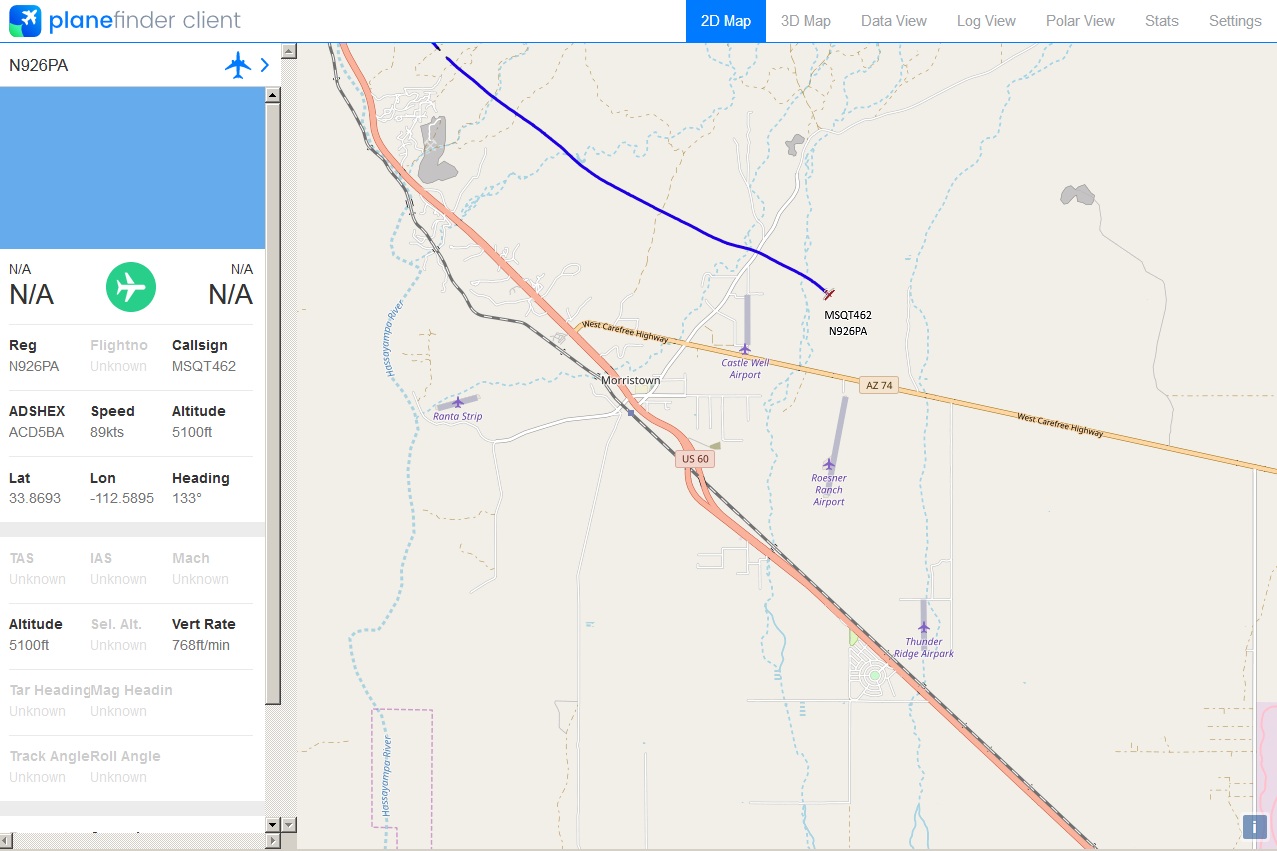Click the Castle Well Airport label
Viewport: 1277px width, 851px height.
[x=745, y=369]
